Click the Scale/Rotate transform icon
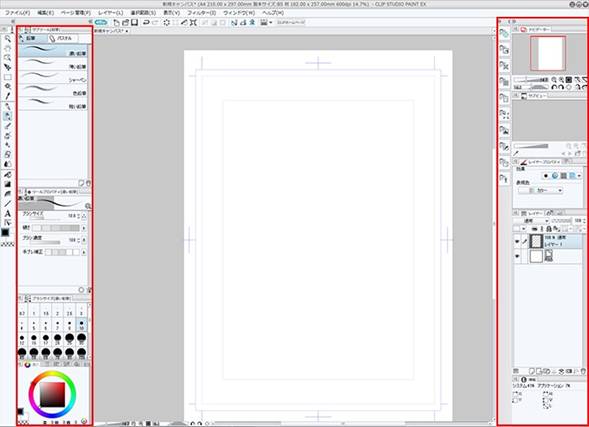The image size is (589, 427). (x=193, y=23)
